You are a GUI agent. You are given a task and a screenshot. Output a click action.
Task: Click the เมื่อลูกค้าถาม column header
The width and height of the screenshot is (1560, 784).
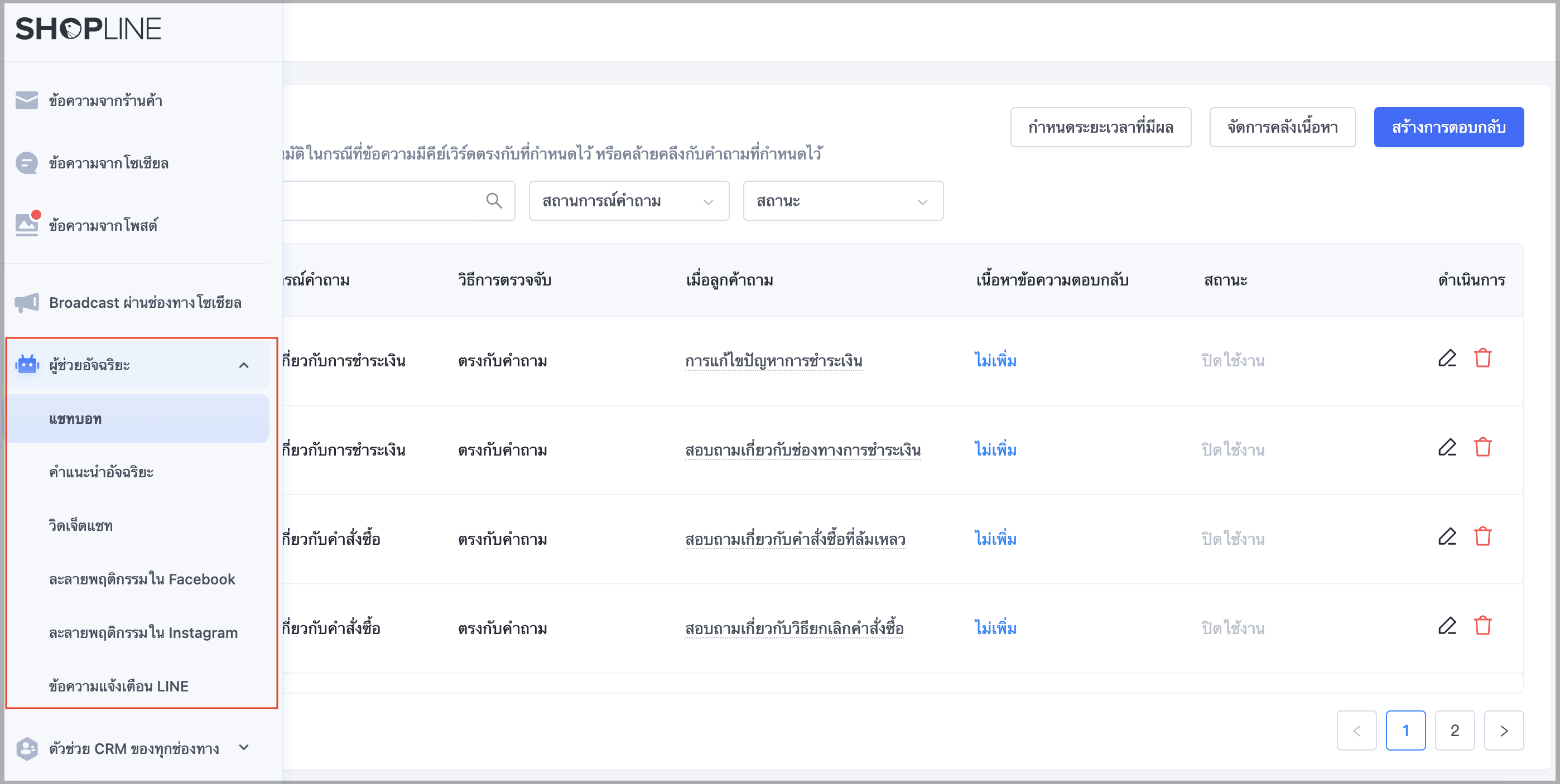[729, 280]
